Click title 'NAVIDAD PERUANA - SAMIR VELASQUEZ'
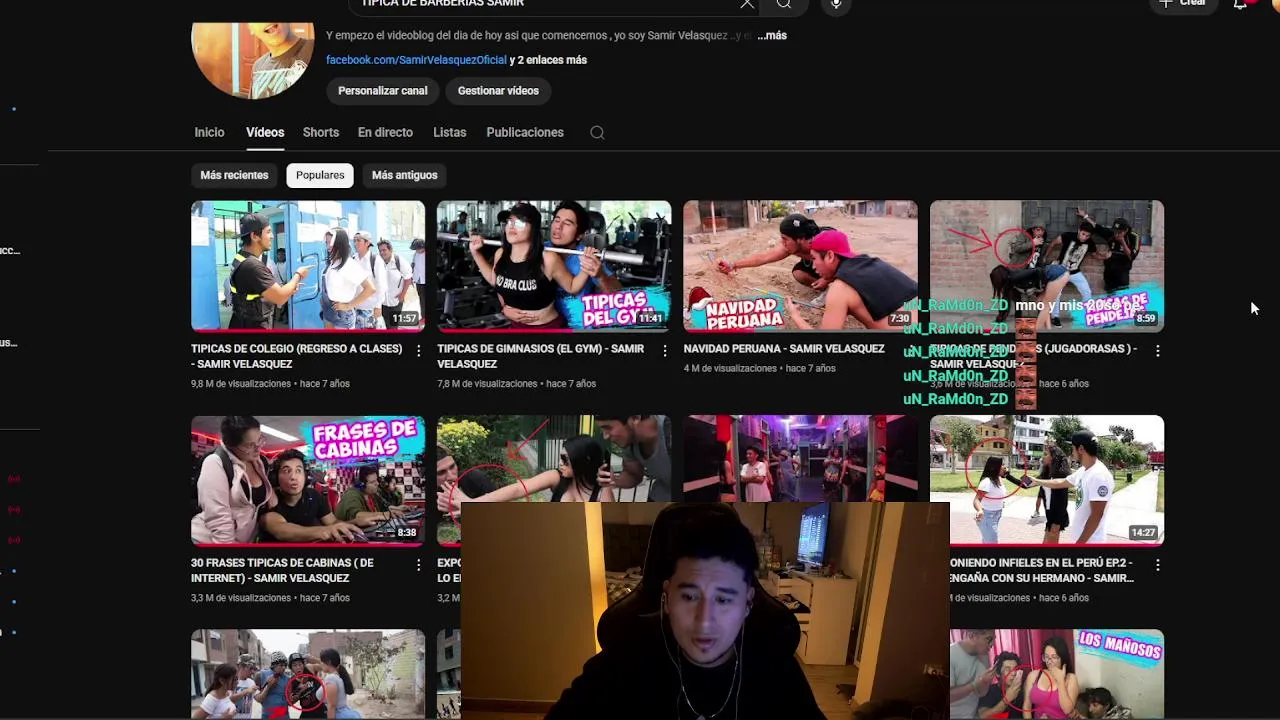Screen dimensions: 1280x720 (784, 349)
